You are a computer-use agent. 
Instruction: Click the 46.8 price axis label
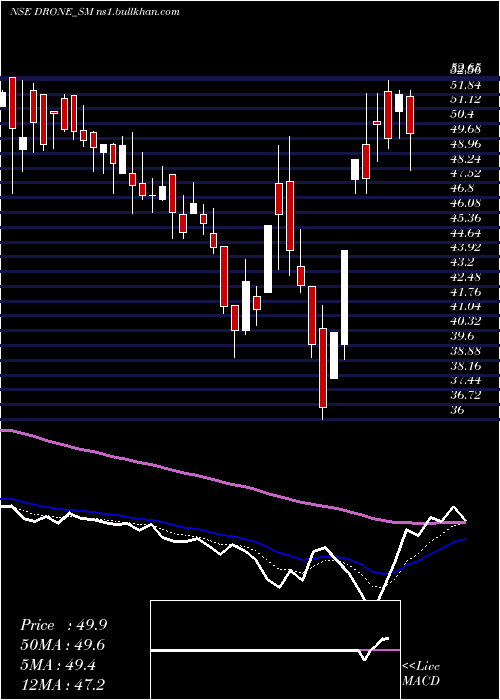click(x=462, y=188)
